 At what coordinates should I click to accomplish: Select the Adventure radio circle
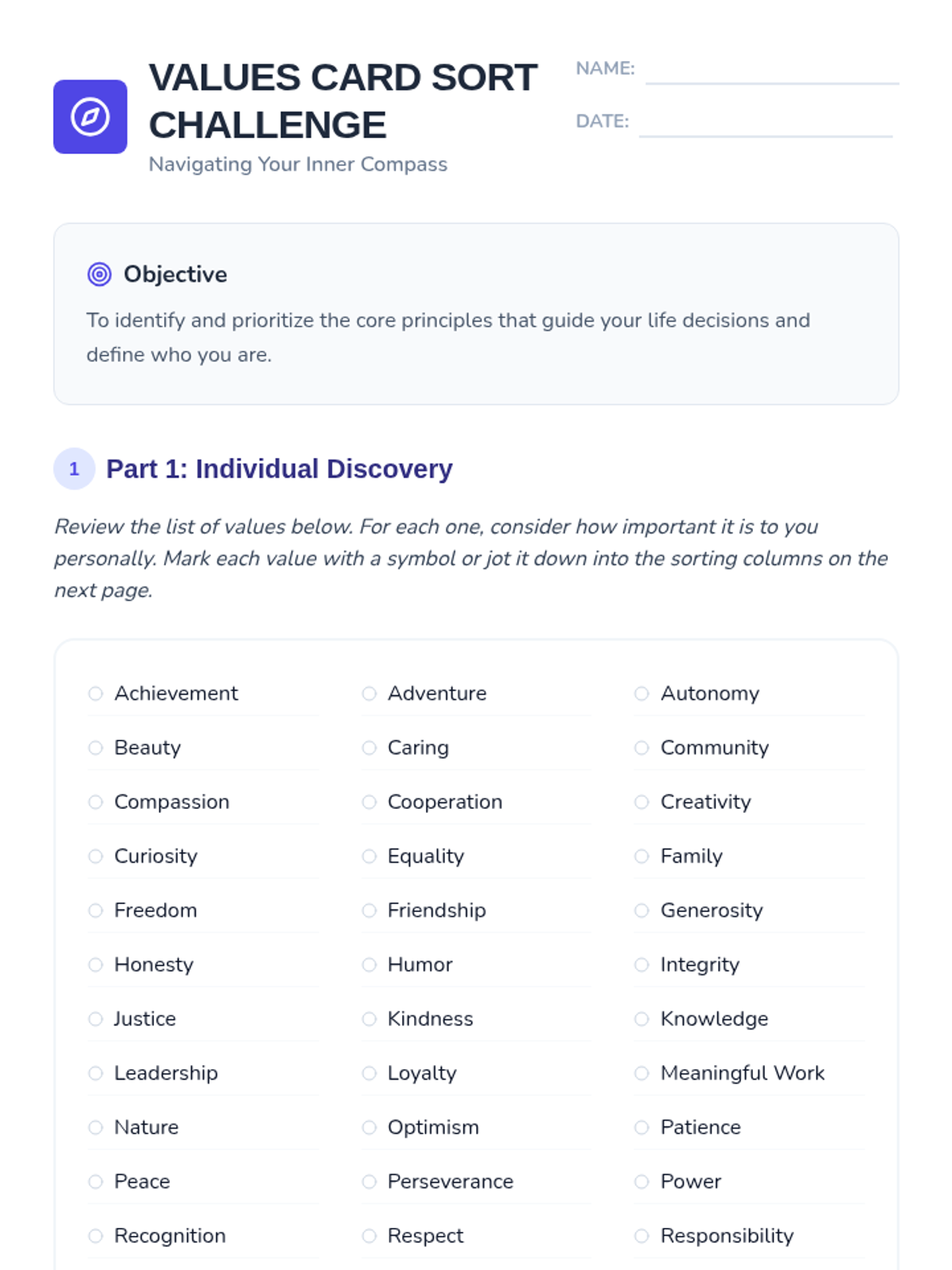tap(369, 694)
